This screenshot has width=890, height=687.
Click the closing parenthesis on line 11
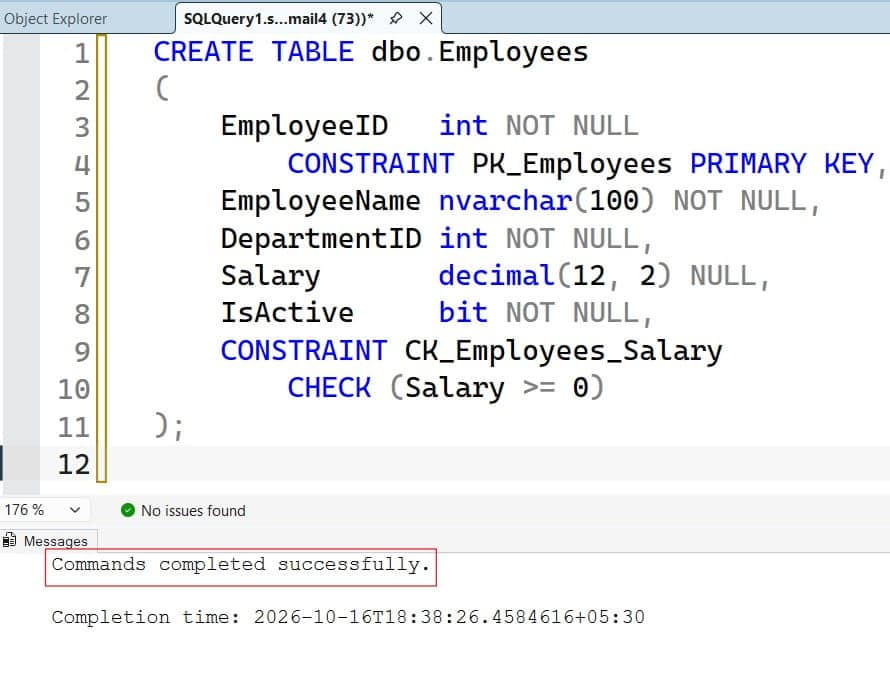[161, 425]
